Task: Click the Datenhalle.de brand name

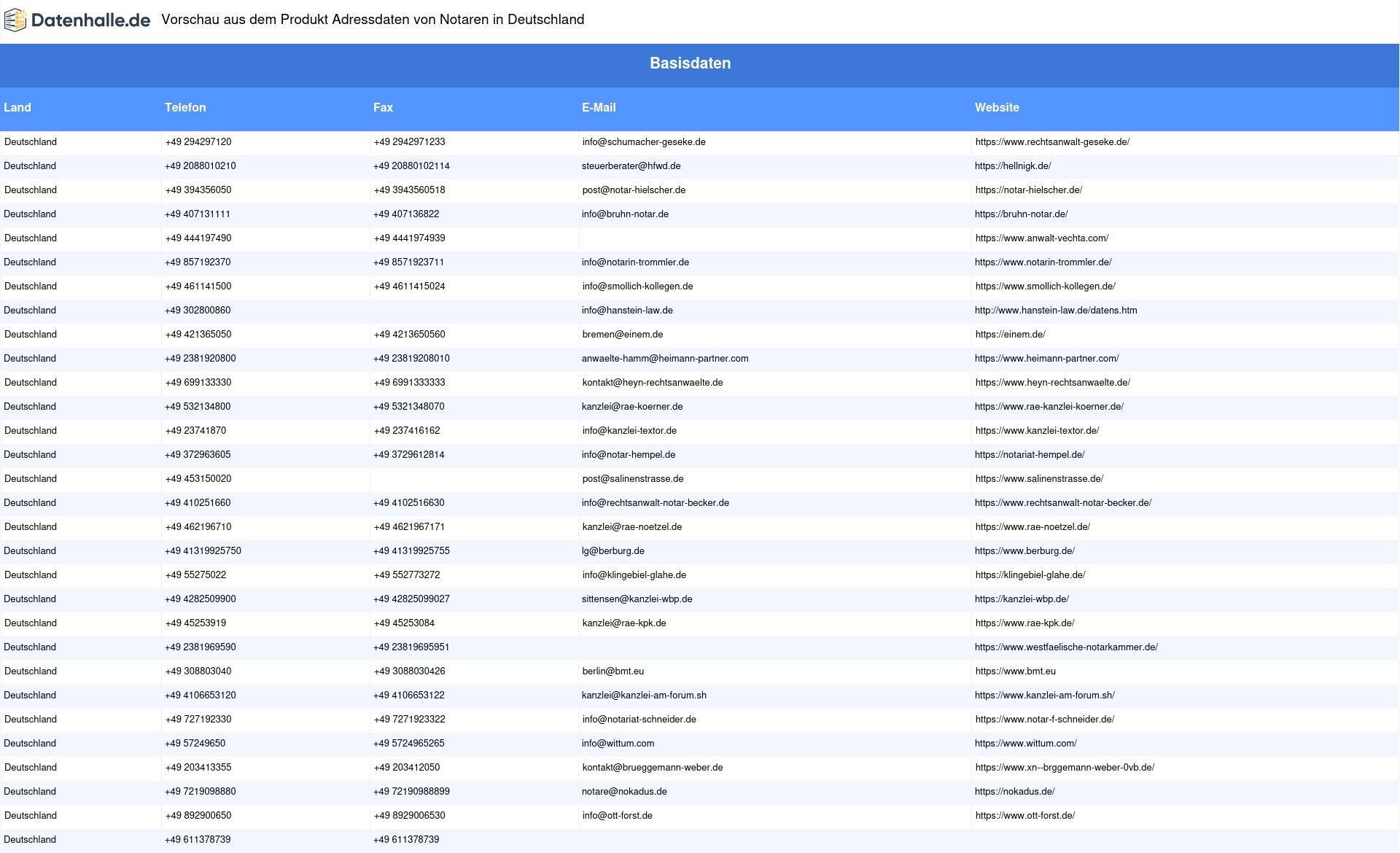Action: click(x=91, y=20)
